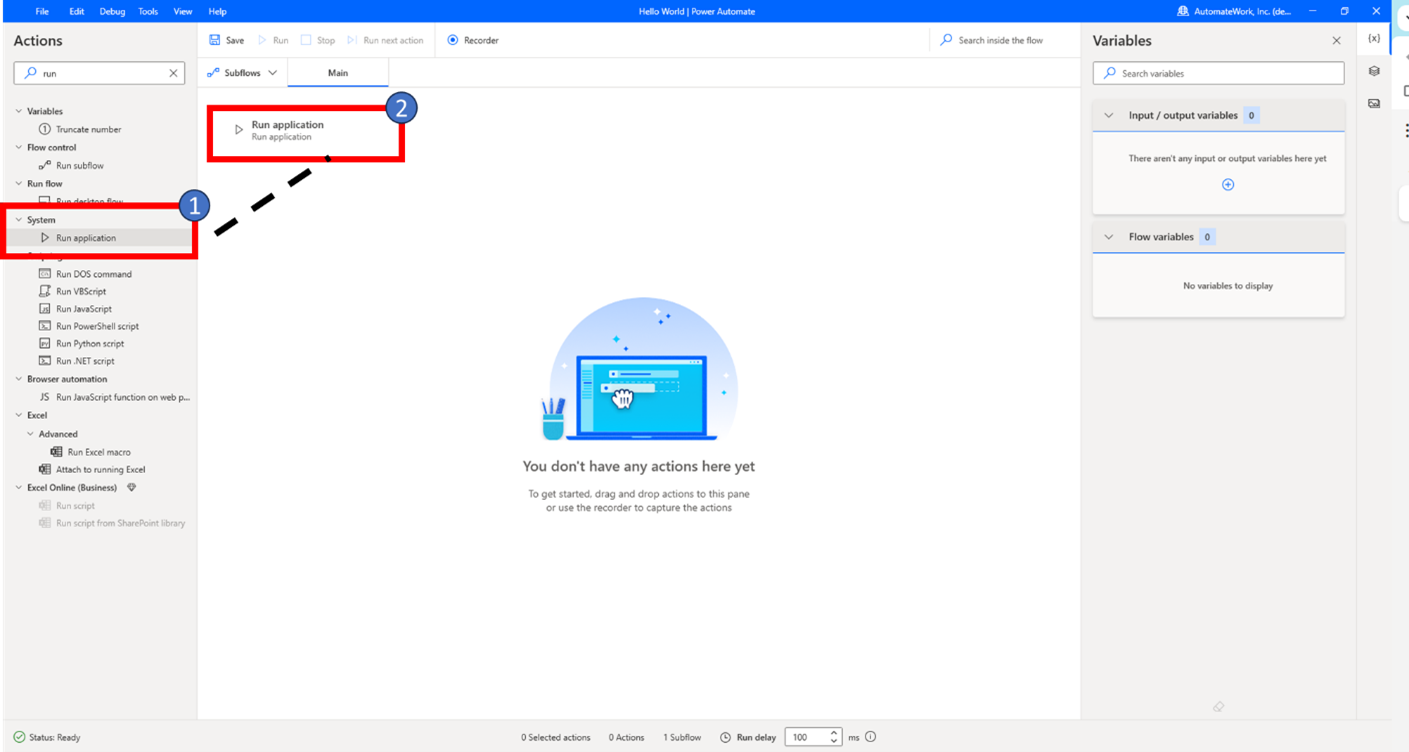Click the Status: Ready indicator
This screenshot has width=1409, height=752.
click(x=46, y=737)
